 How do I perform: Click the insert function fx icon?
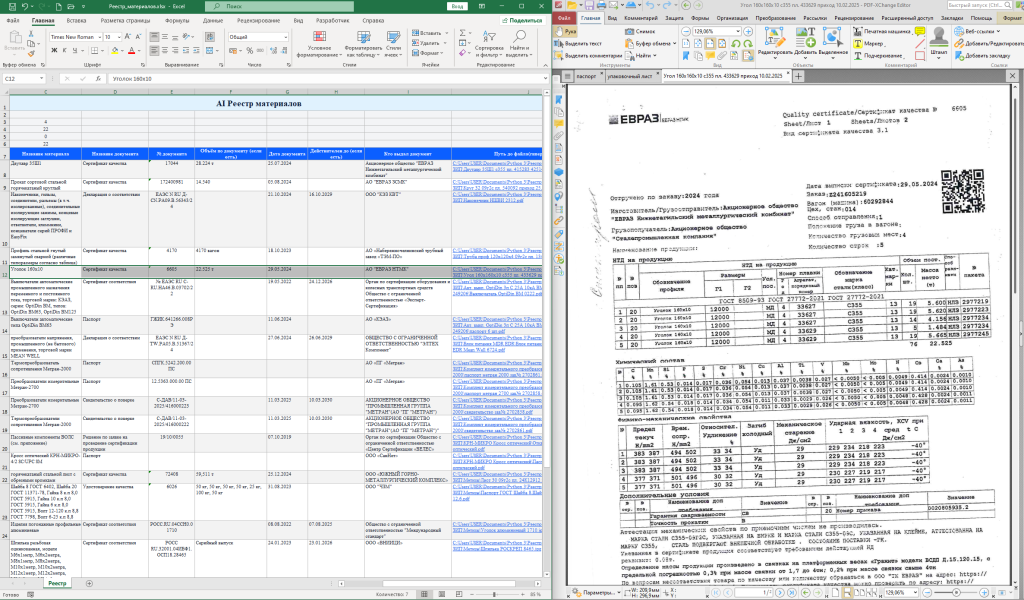click(x=99, y=78)
